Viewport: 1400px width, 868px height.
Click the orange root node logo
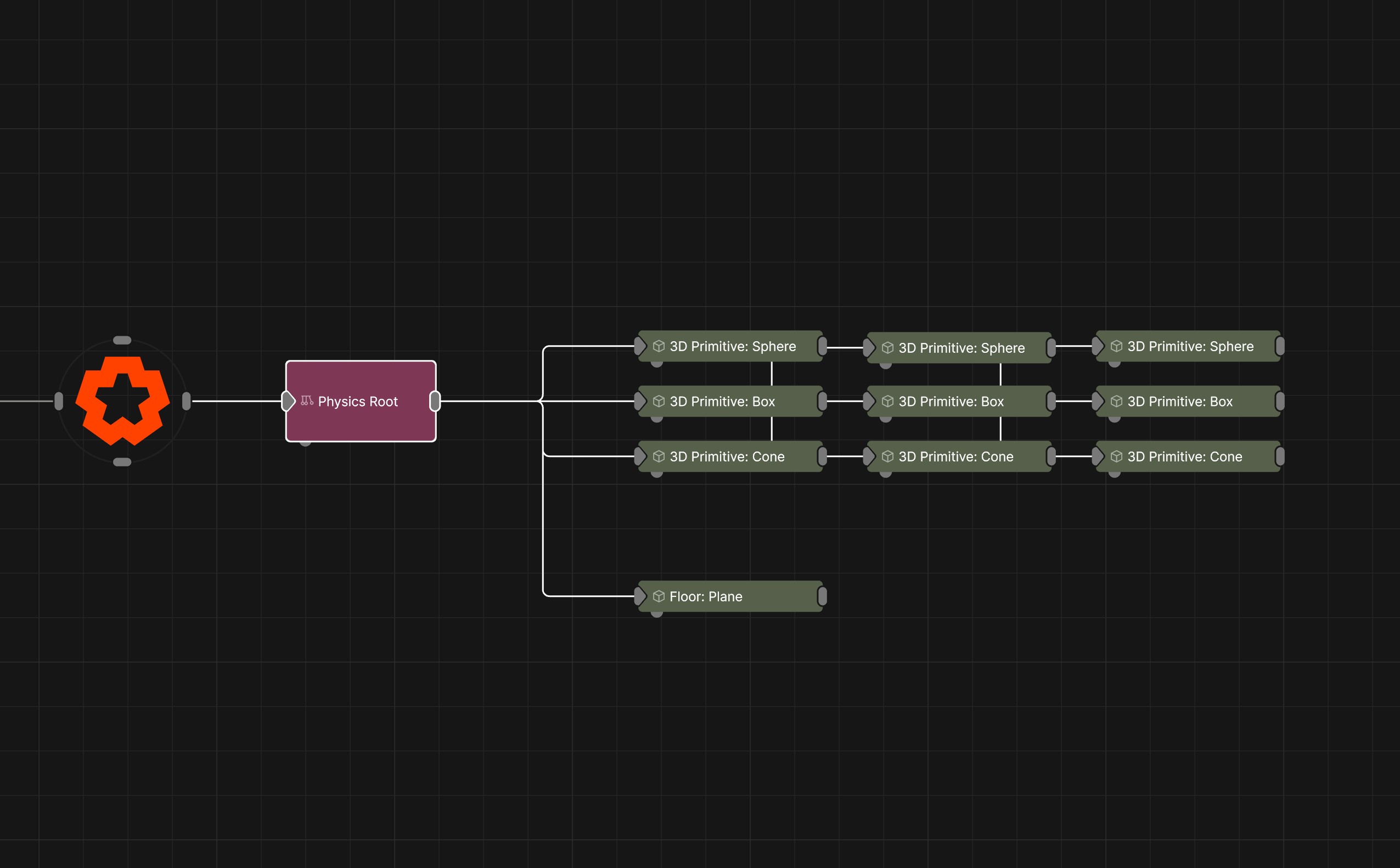(122, 401)
